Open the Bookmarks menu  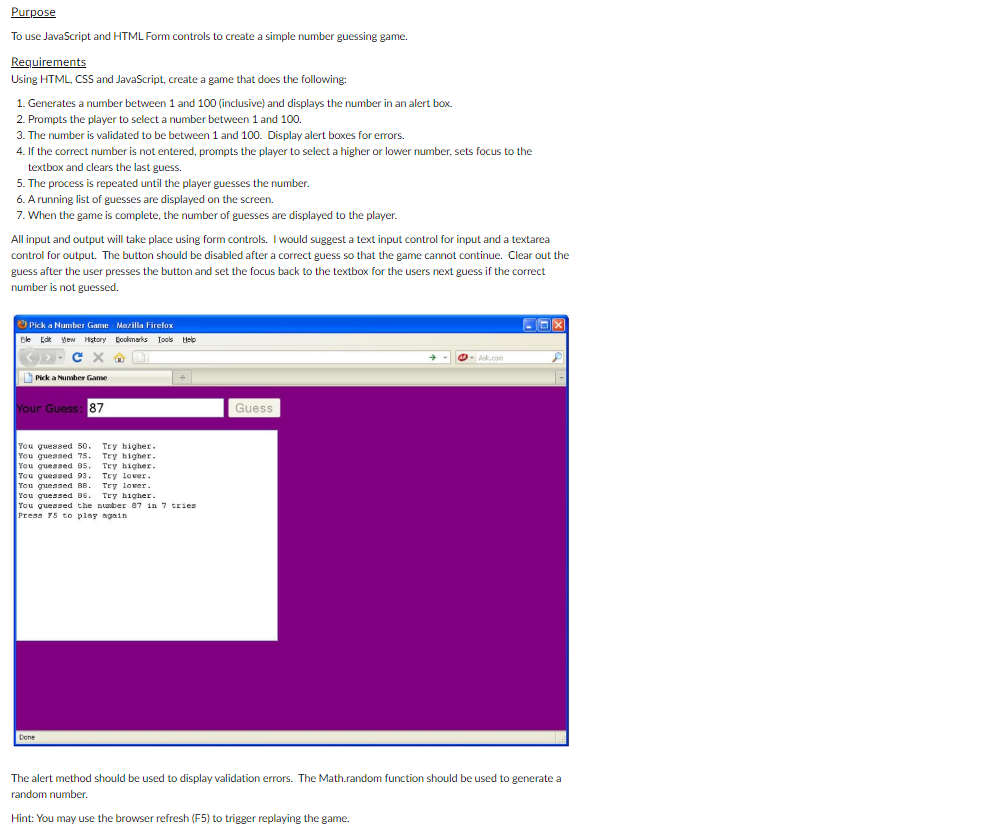[x=130, y=340]
